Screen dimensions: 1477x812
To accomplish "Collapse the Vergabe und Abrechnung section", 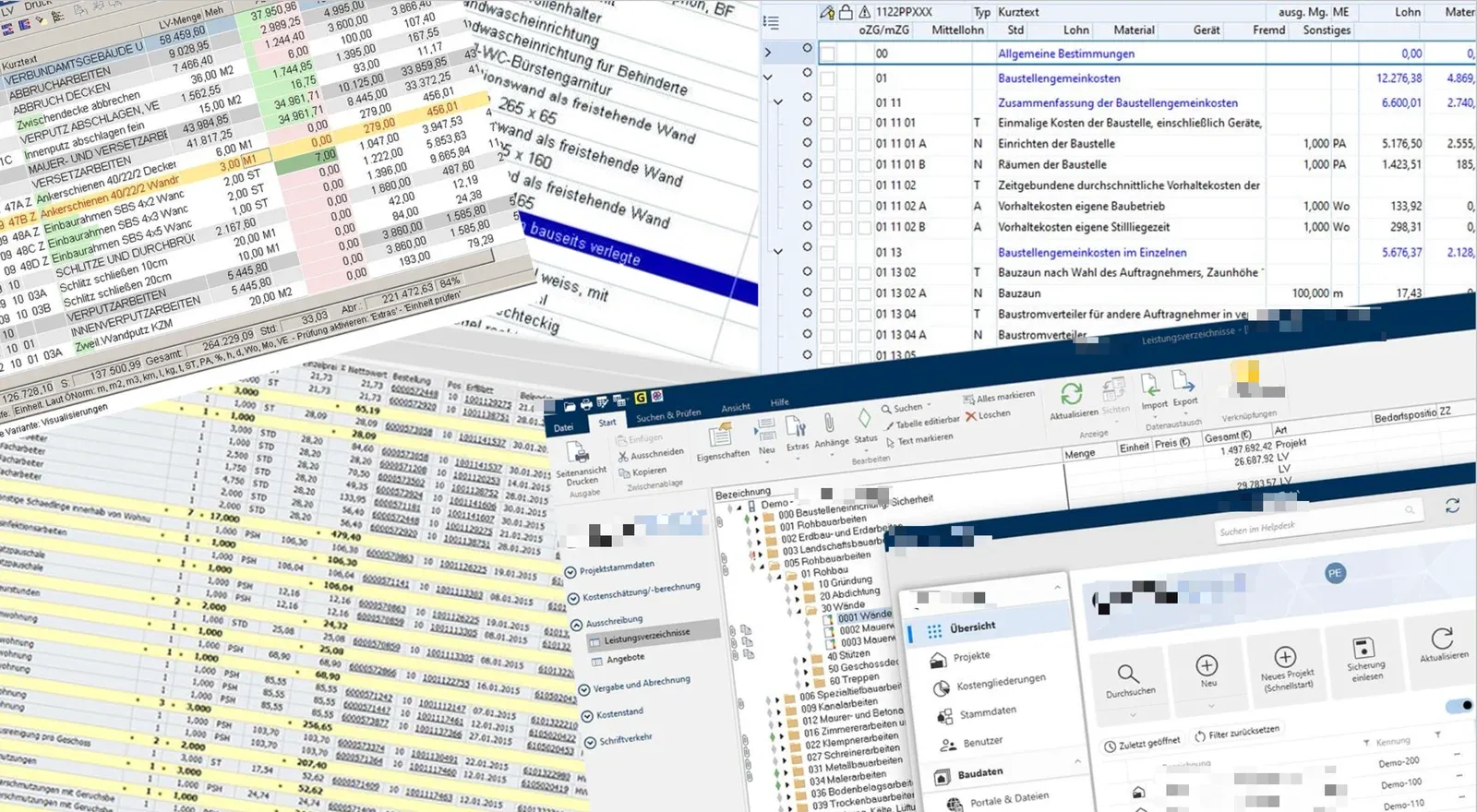I will (x=583, y=689).
